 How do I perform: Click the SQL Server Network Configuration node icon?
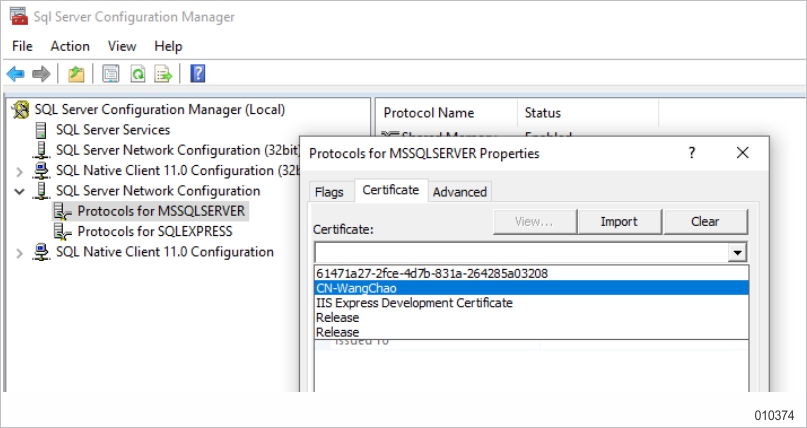coord(41,191)
